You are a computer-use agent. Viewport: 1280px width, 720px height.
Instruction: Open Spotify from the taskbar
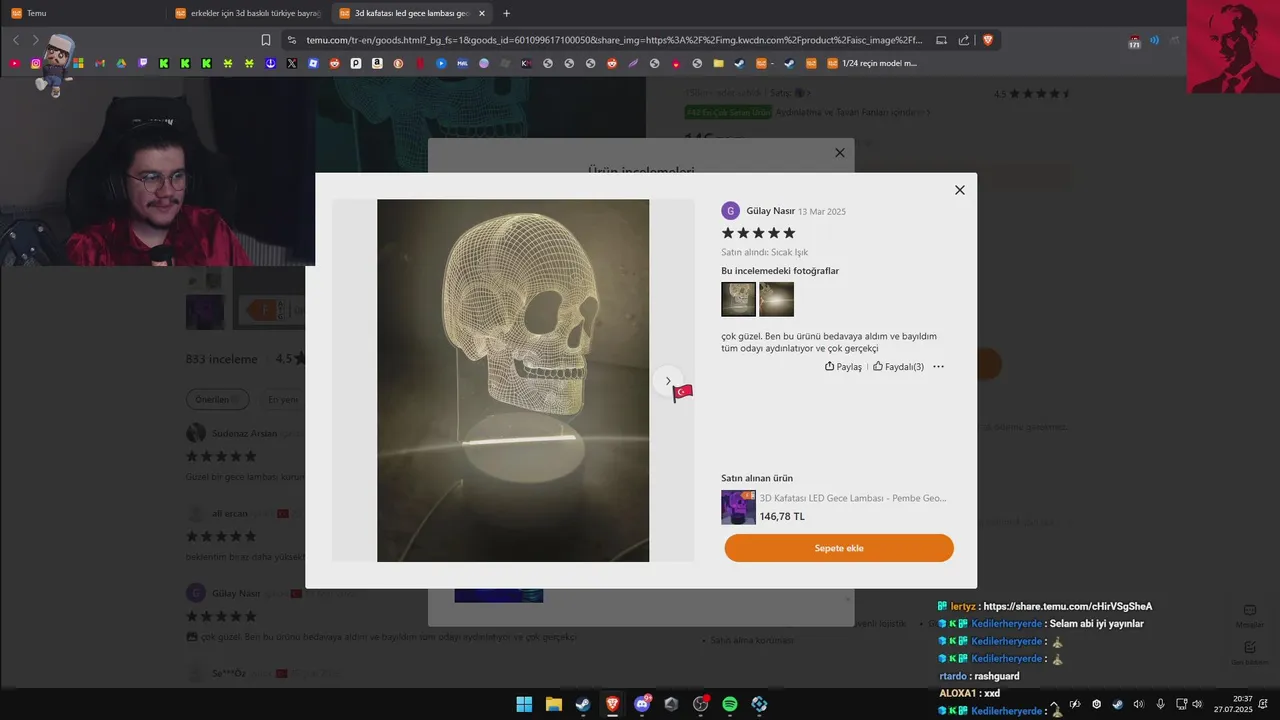click(x=730, y=704)
